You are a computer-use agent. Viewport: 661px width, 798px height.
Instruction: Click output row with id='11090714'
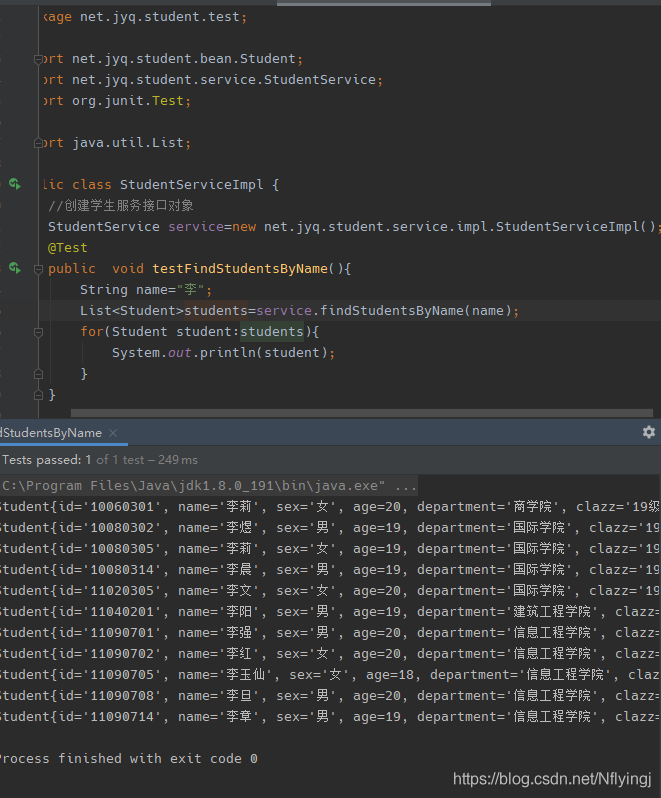(330, 717)
